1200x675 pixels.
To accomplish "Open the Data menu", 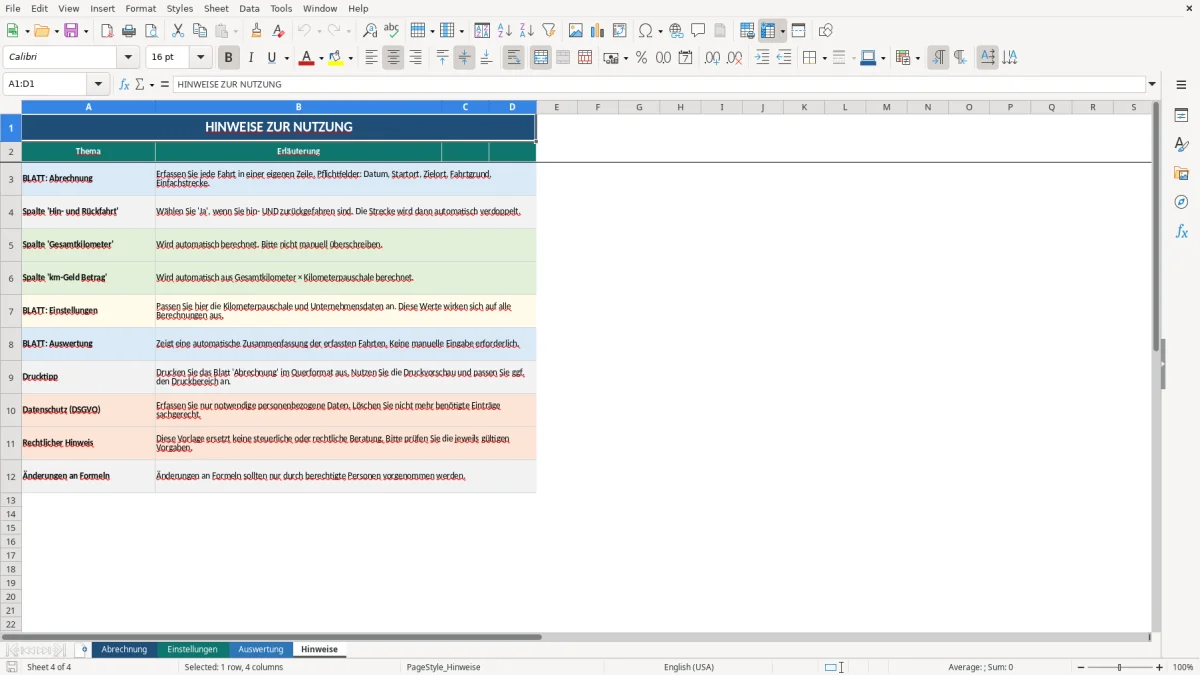I will click(249, 8).
